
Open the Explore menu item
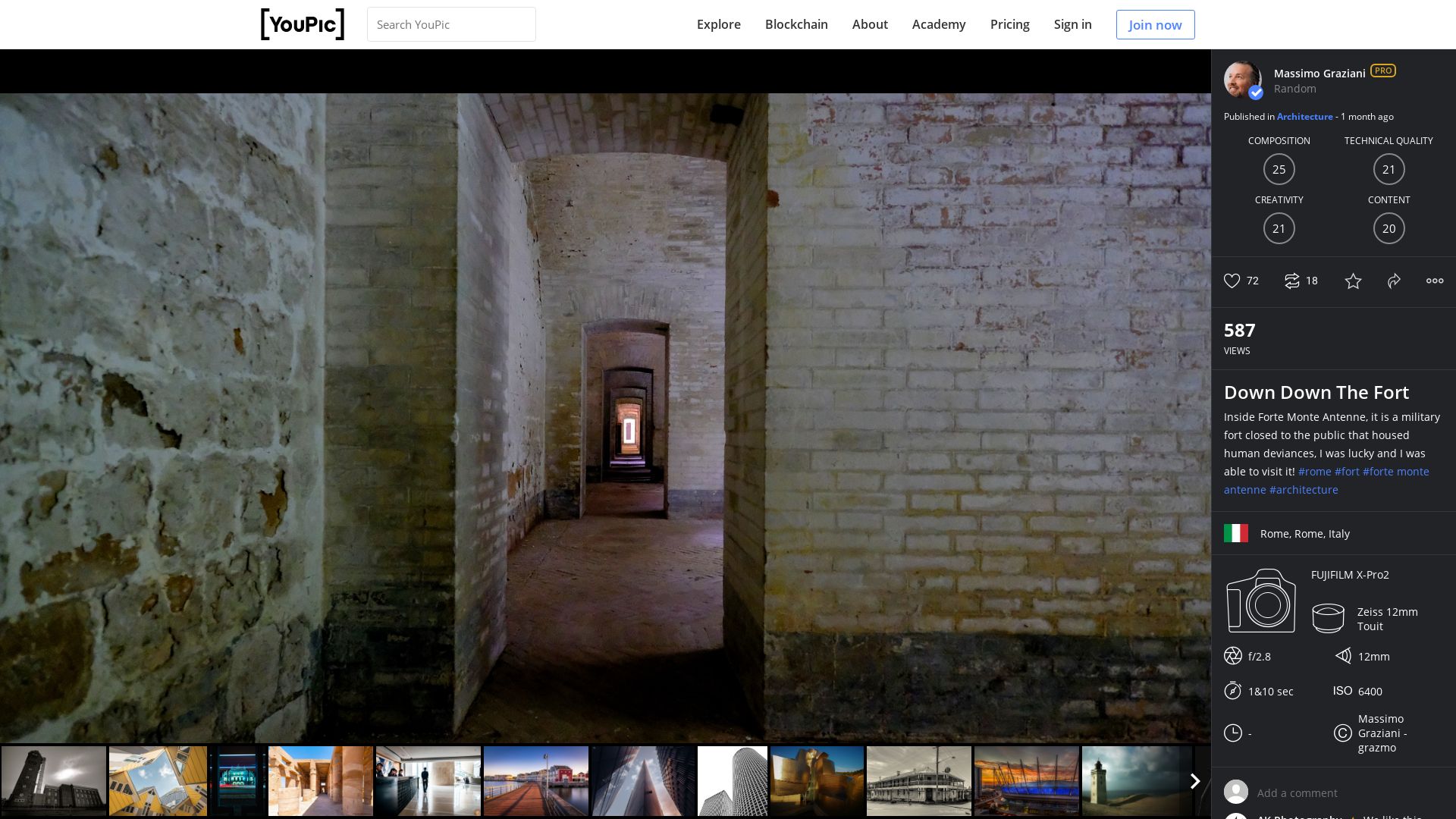click(x=718, y=24)
